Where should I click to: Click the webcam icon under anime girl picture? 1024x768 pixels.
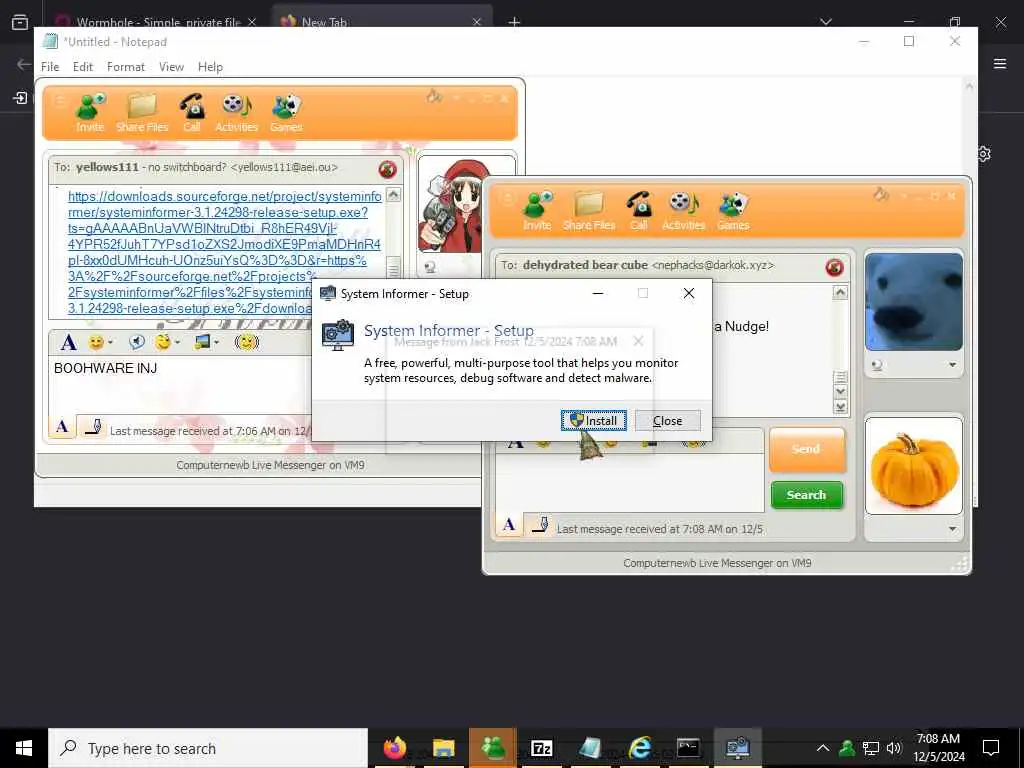(430, 266)
